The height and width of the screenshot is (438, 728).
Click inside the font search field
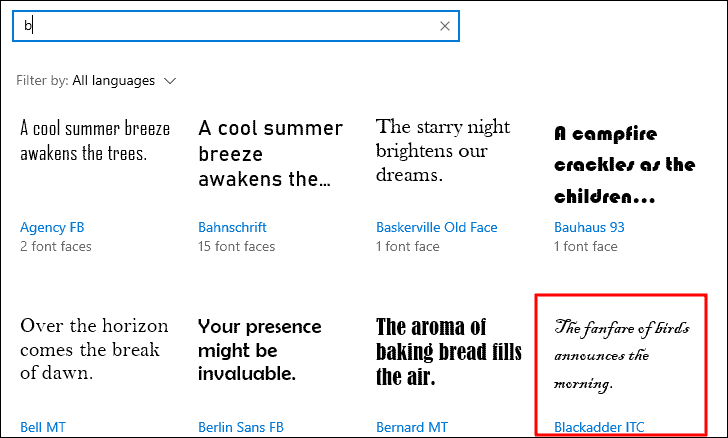click(236, 26)
